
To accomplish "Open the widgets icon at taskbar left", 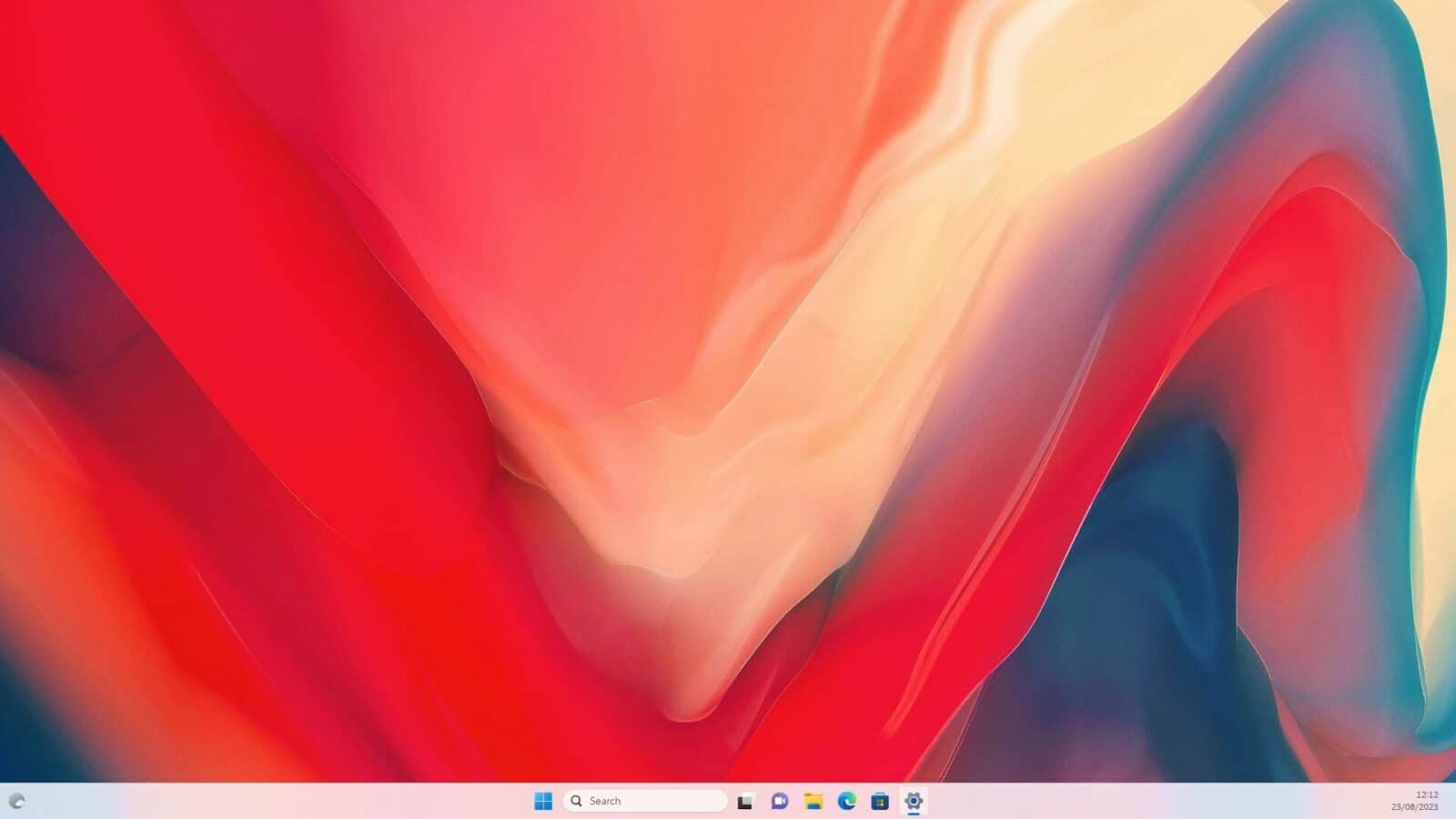I will (x=16, y=802).
